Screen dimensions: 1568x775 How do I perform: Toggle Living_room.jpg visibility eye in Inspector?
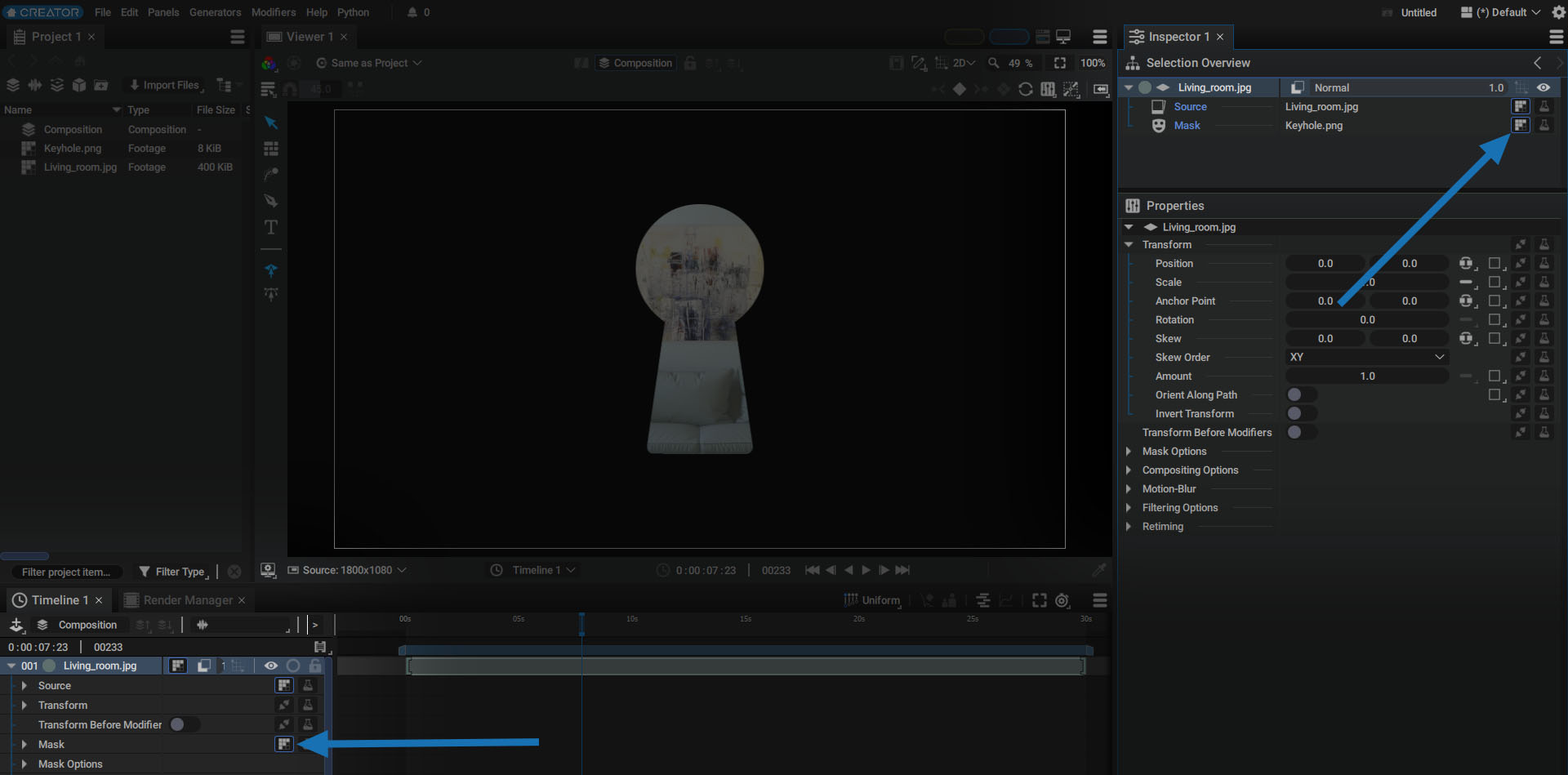(x=1543, y=87)
